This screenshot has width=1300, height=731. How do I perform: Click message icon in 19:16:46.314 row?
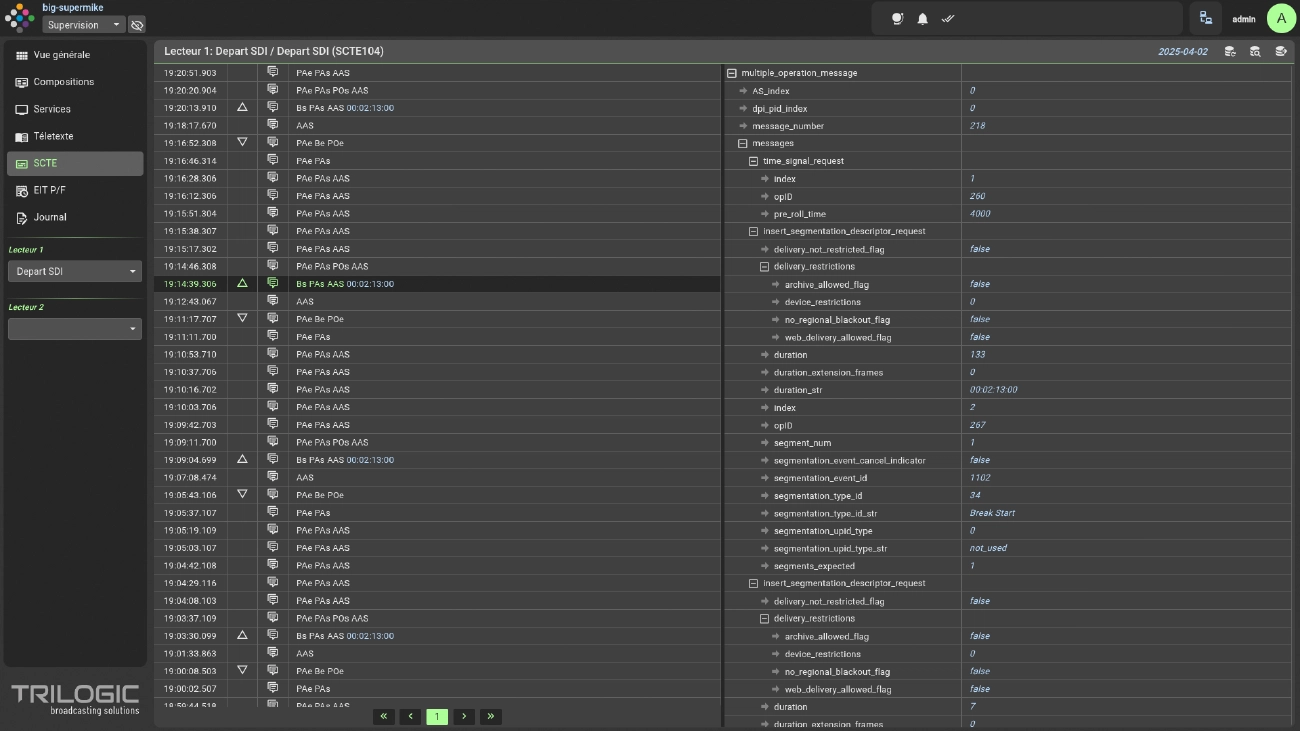tap(272, 161)
